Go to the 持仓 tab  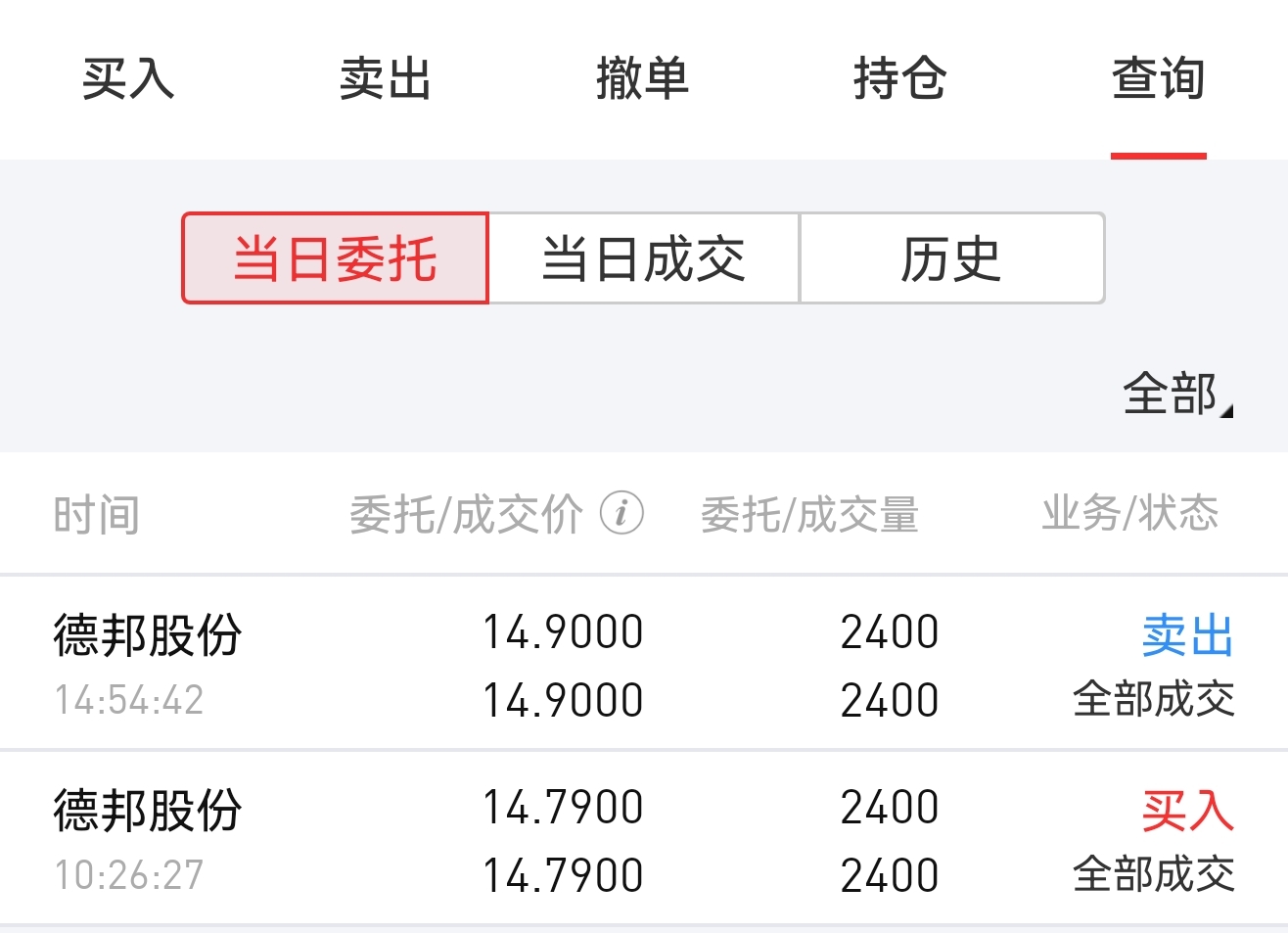pyautogui.click(x=900, y=78)
